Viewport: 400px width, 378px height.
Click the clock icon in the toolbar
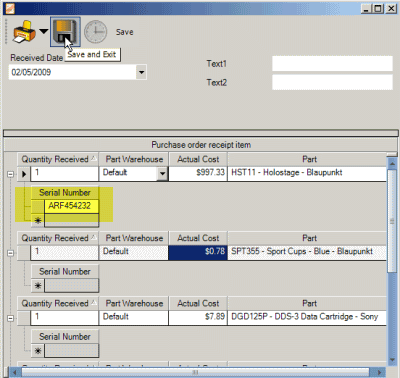[x=95, y=32]
